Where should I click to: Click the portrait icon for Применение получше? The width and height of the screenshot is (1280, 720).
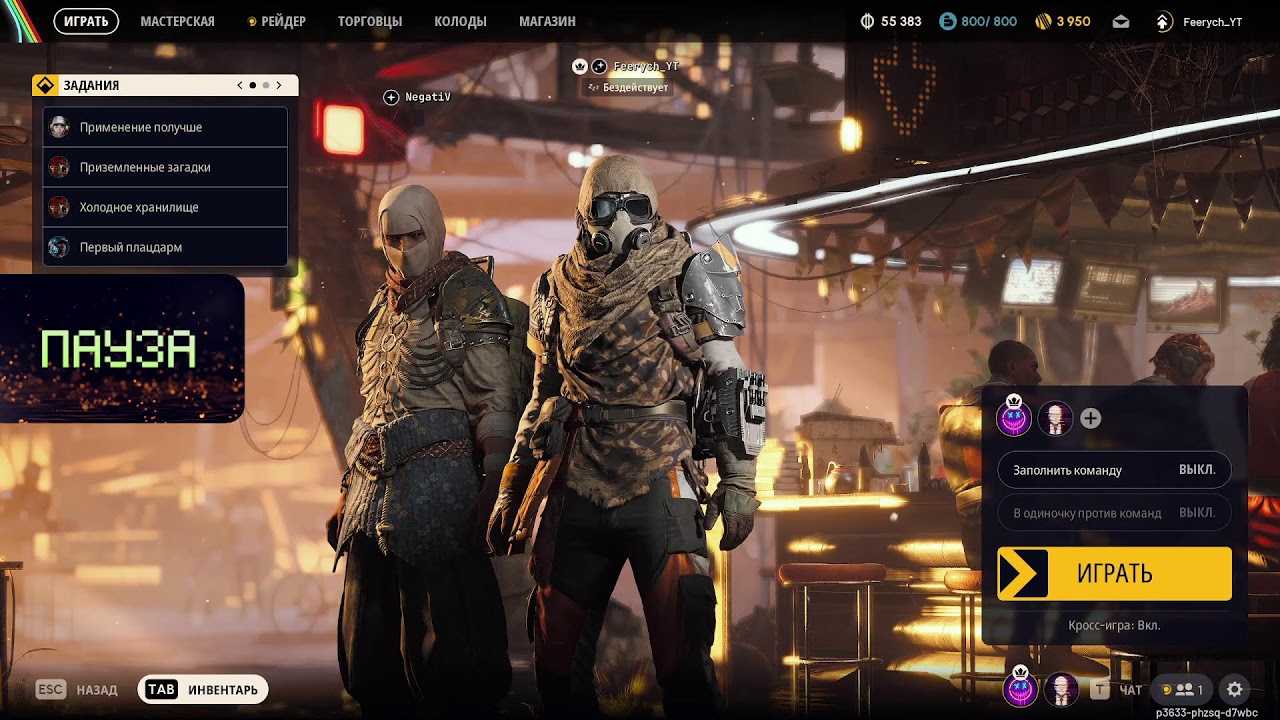point(59,127)
